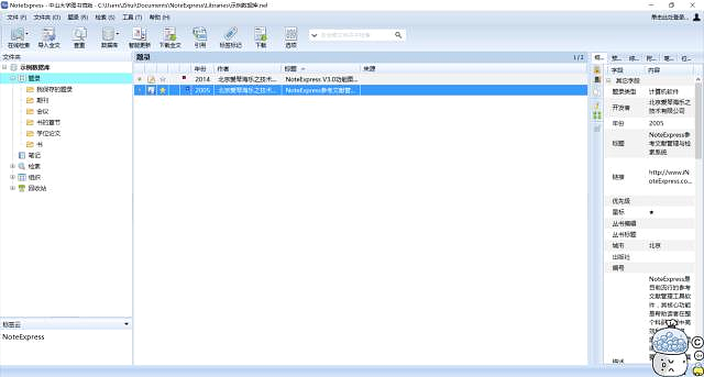
Task: Click into the toolbar search input field
Action: 356,35
